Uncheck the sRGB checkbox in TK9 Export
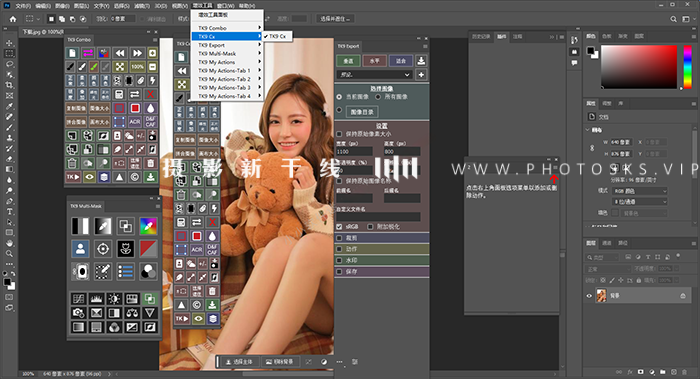 339,227
